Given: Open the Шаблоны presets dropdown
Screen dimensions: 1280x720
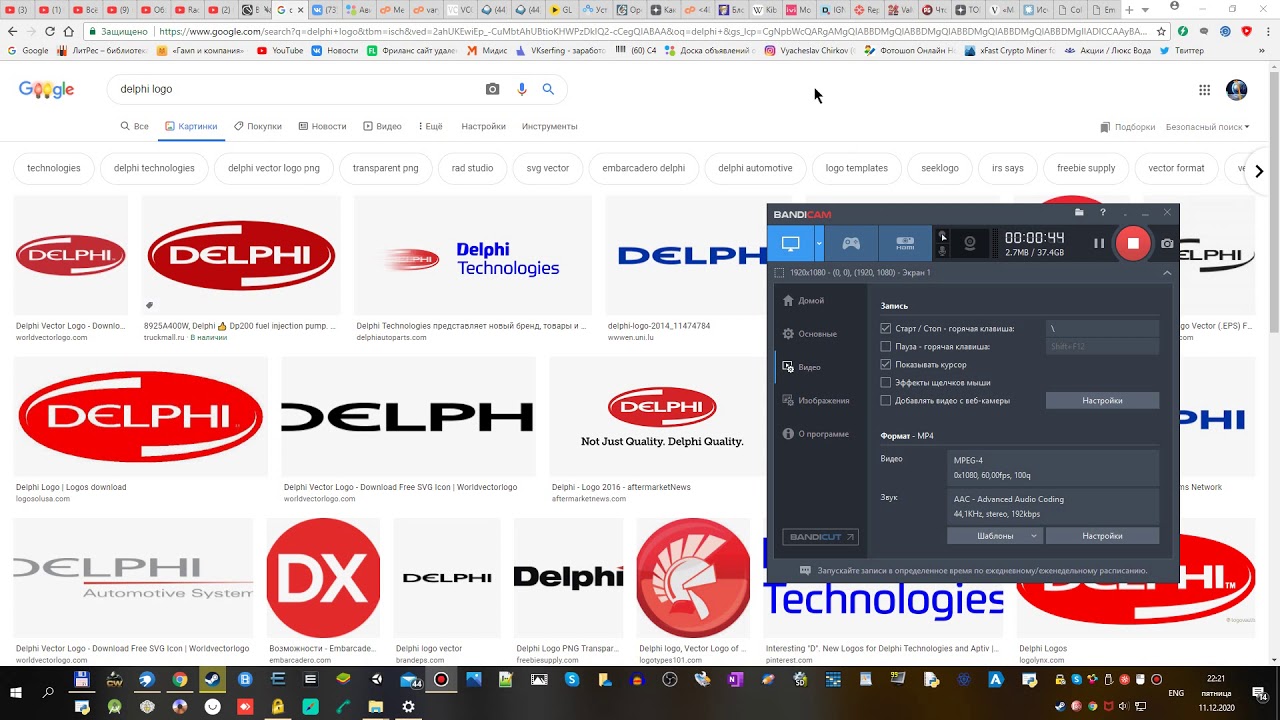Looking at the screenshot, I should pos(995,536).
